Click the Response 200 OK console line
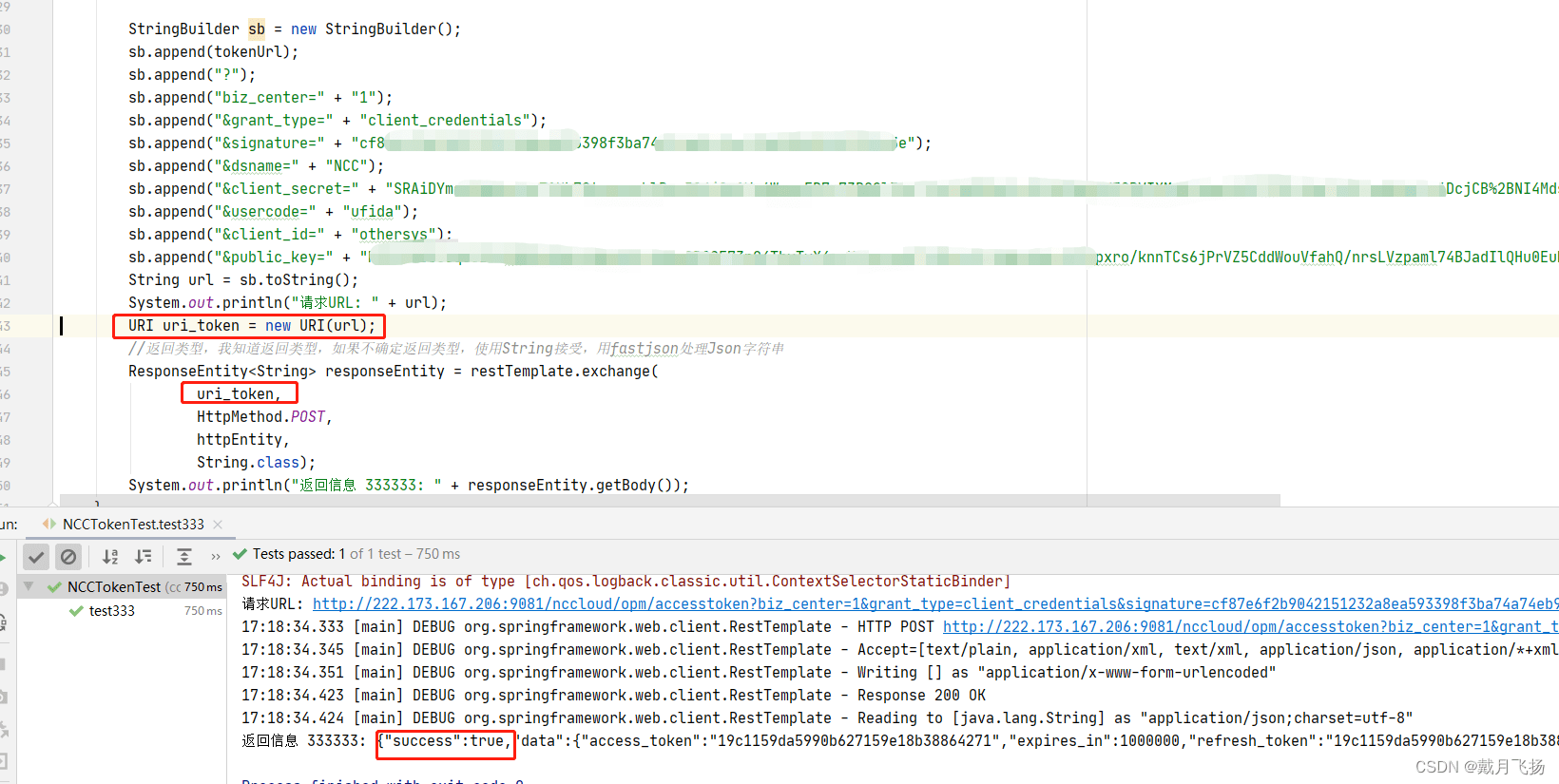Image resolution: width=1559 pixels, height=784 pixels. (613, 696)
